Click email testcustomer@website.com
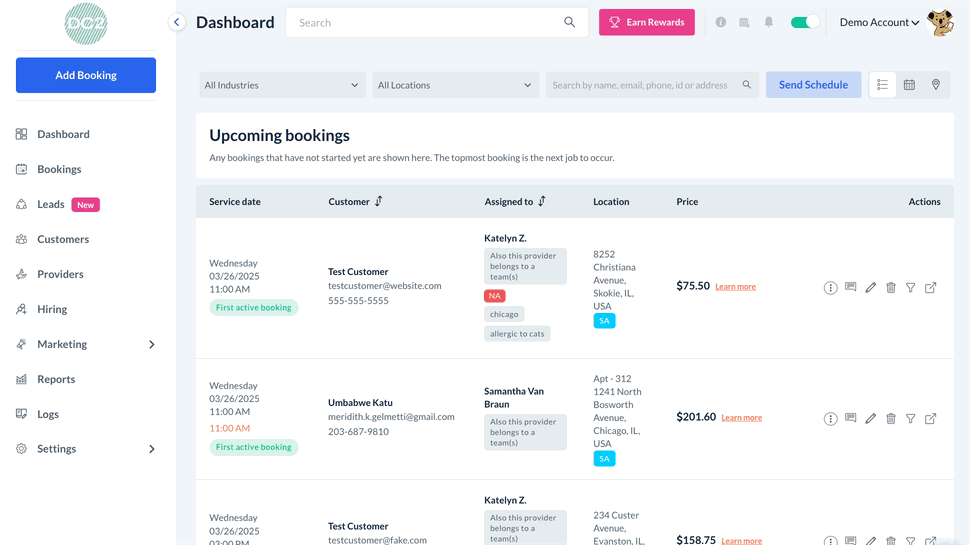The width and height of the screenshot is (970, 545). pos(384,286)
